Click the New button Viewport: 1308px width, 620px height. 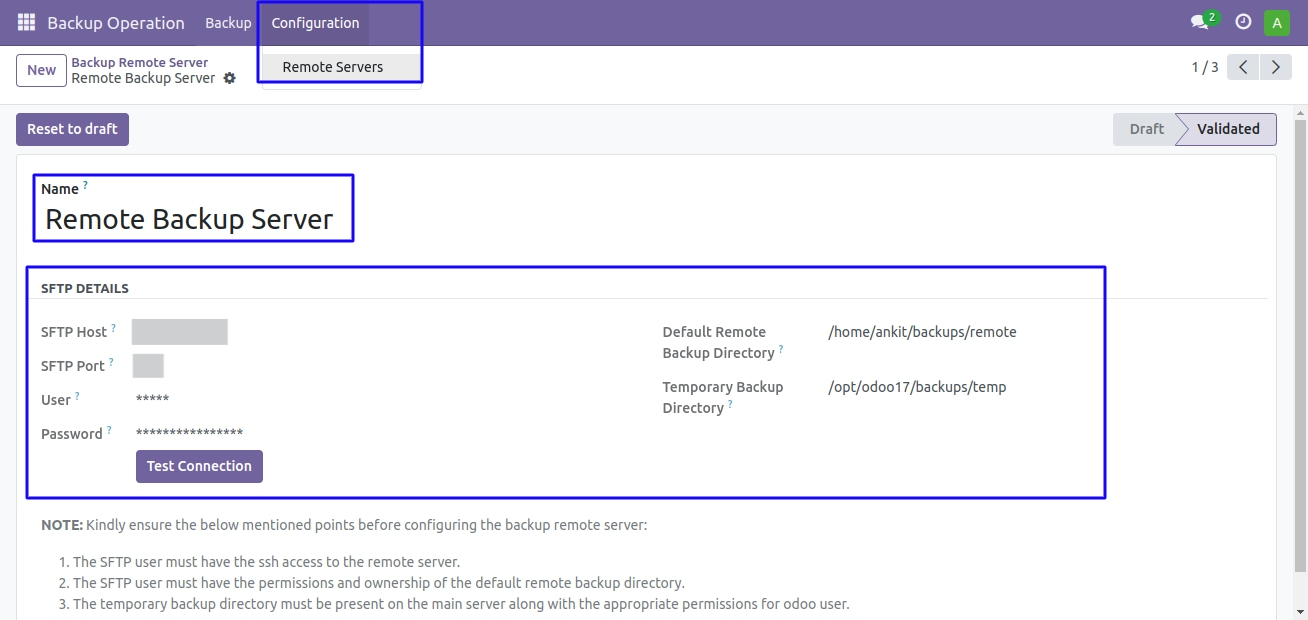pos(41,70)
